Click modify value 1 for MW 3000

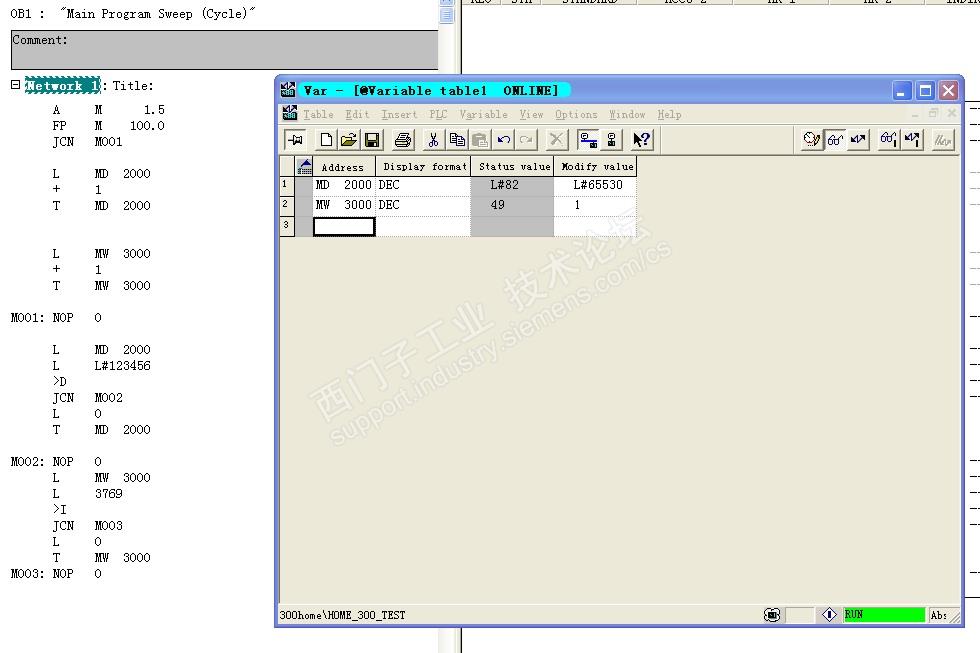(x=595, y=206)
